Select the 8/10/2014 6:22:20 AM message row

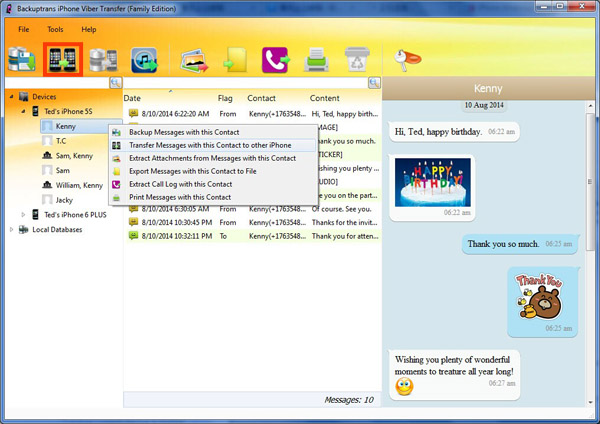pyautogui.click(x=253, y=114)
